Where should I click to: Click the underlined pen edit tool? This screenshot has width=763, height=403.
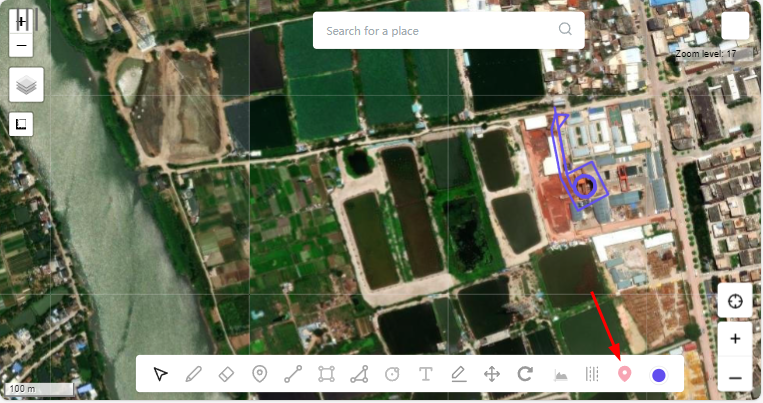tap(458, 374)
